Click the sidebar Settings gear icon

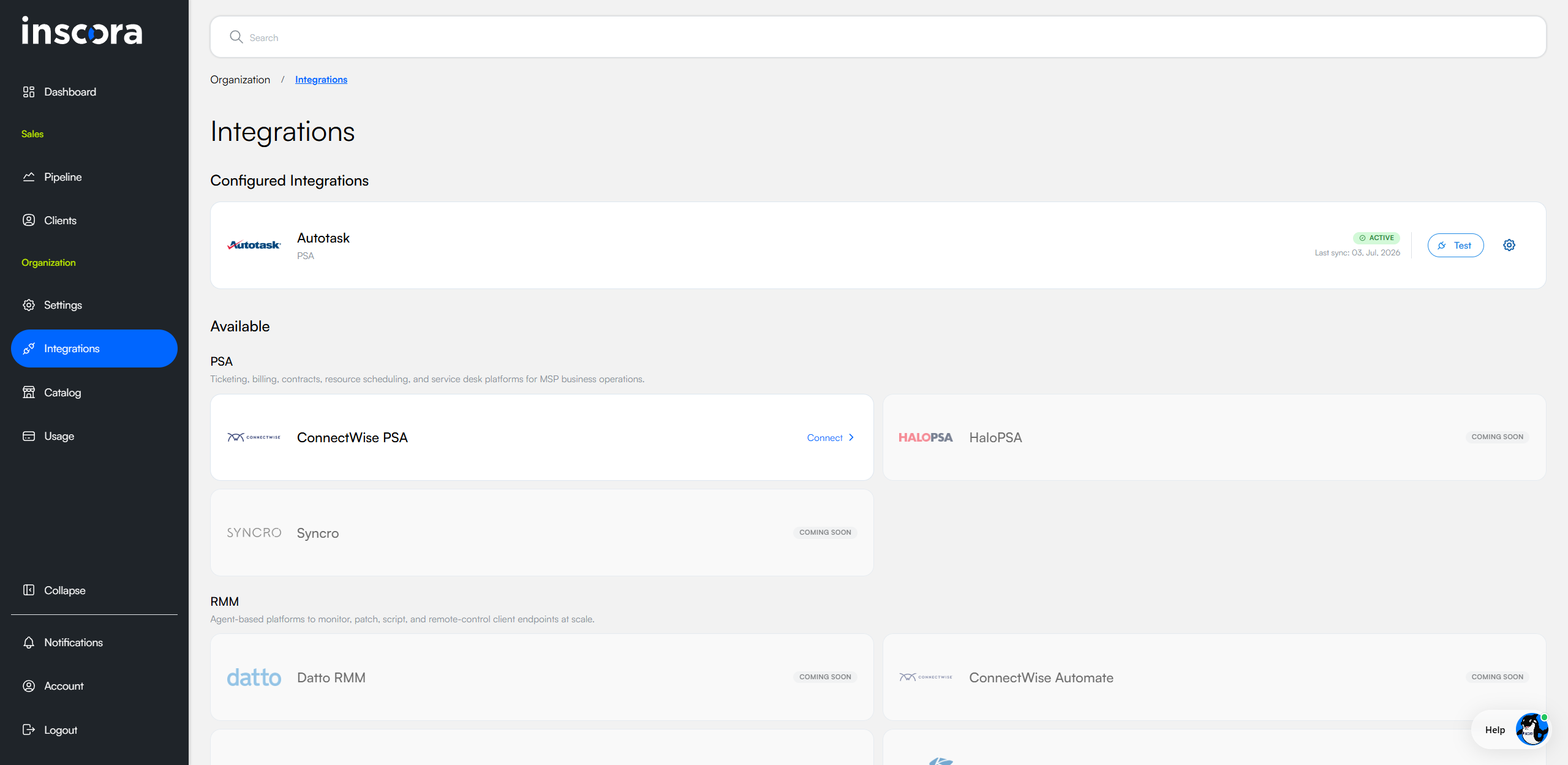point(29,305)
